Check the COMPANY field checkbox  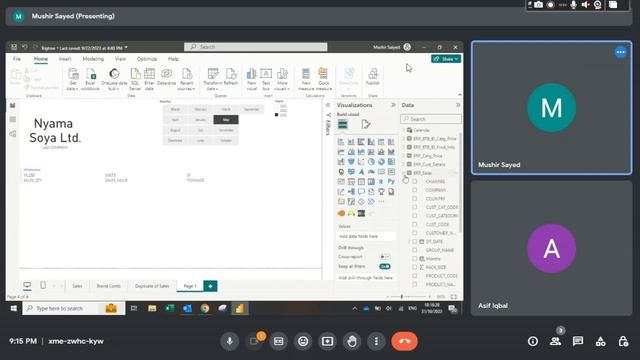point(414,190)
